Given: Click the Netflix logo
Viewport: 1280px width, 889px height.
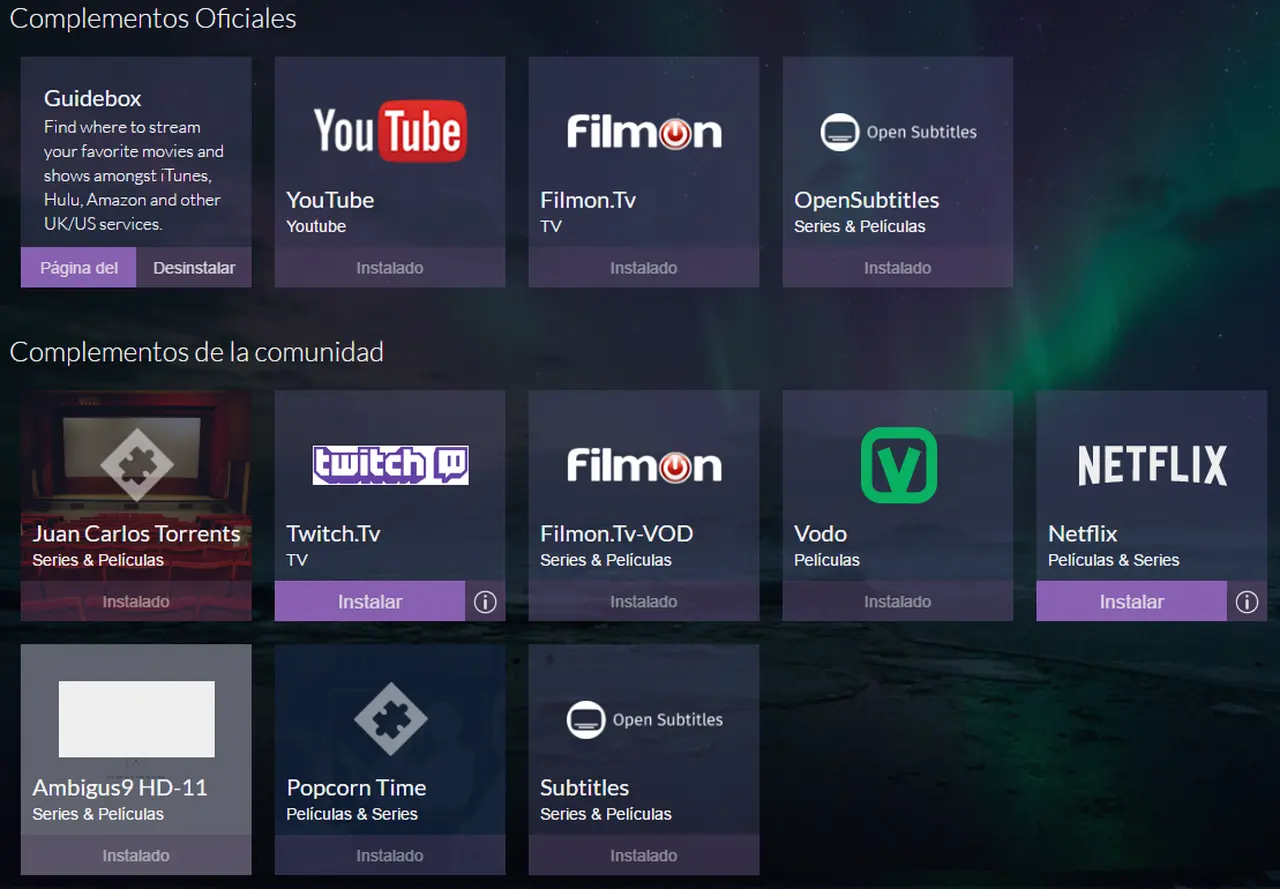Looking at the screenshot, I should click(x=1152, y=466).
